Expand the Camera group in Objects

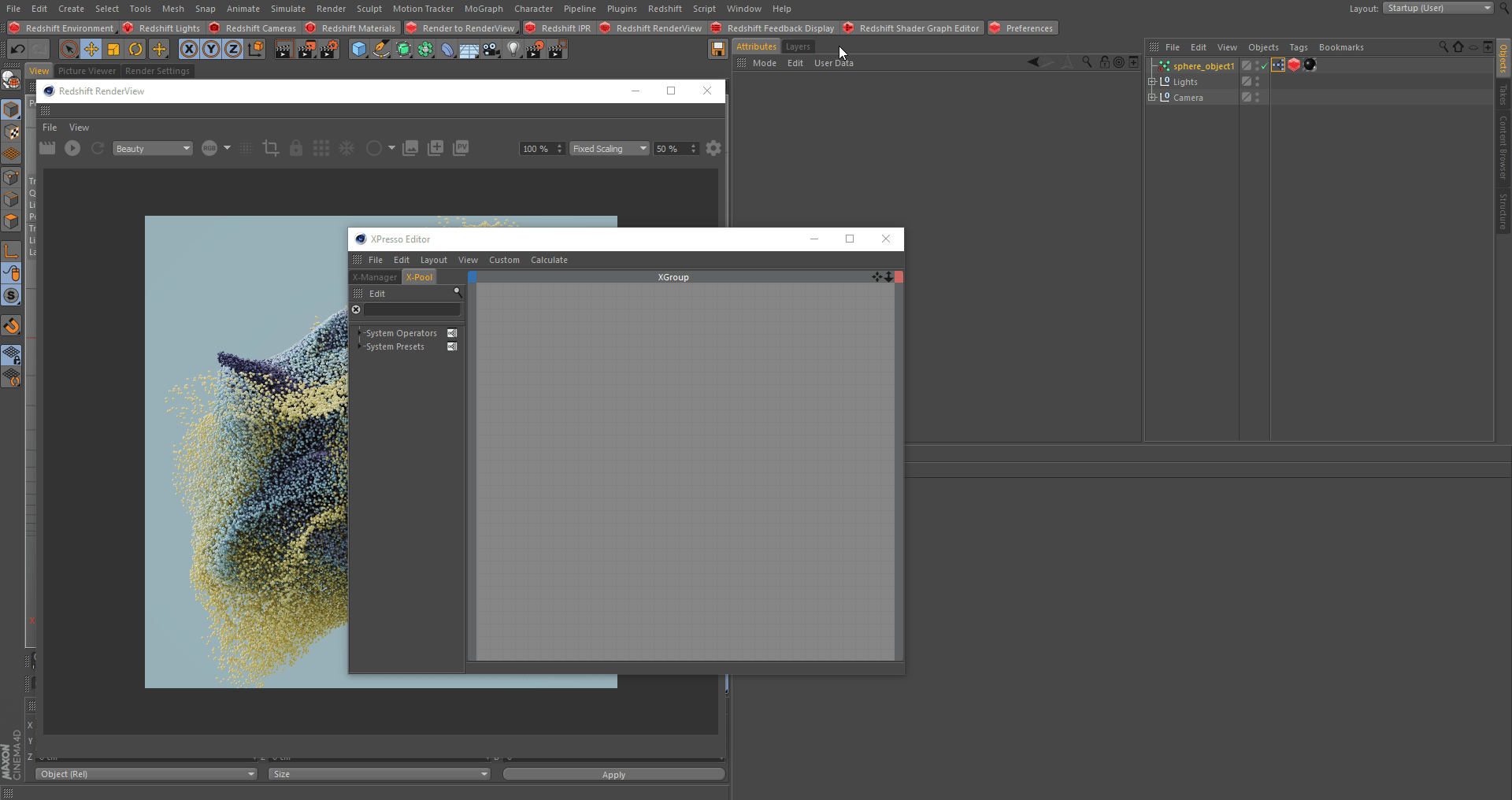[1152, 98]
